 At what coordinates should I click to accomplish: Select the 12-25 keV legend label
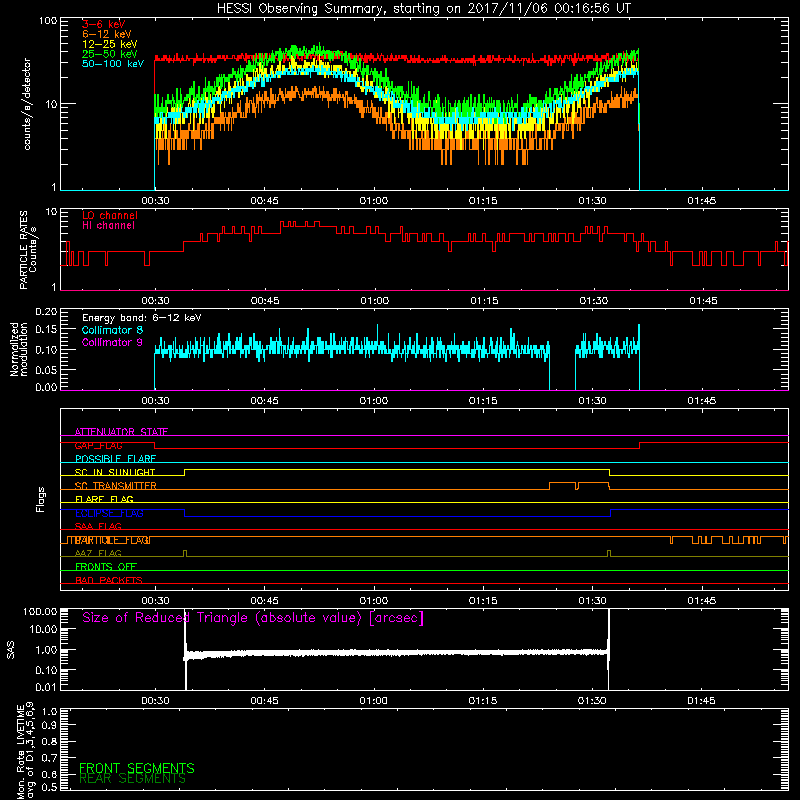110,44
